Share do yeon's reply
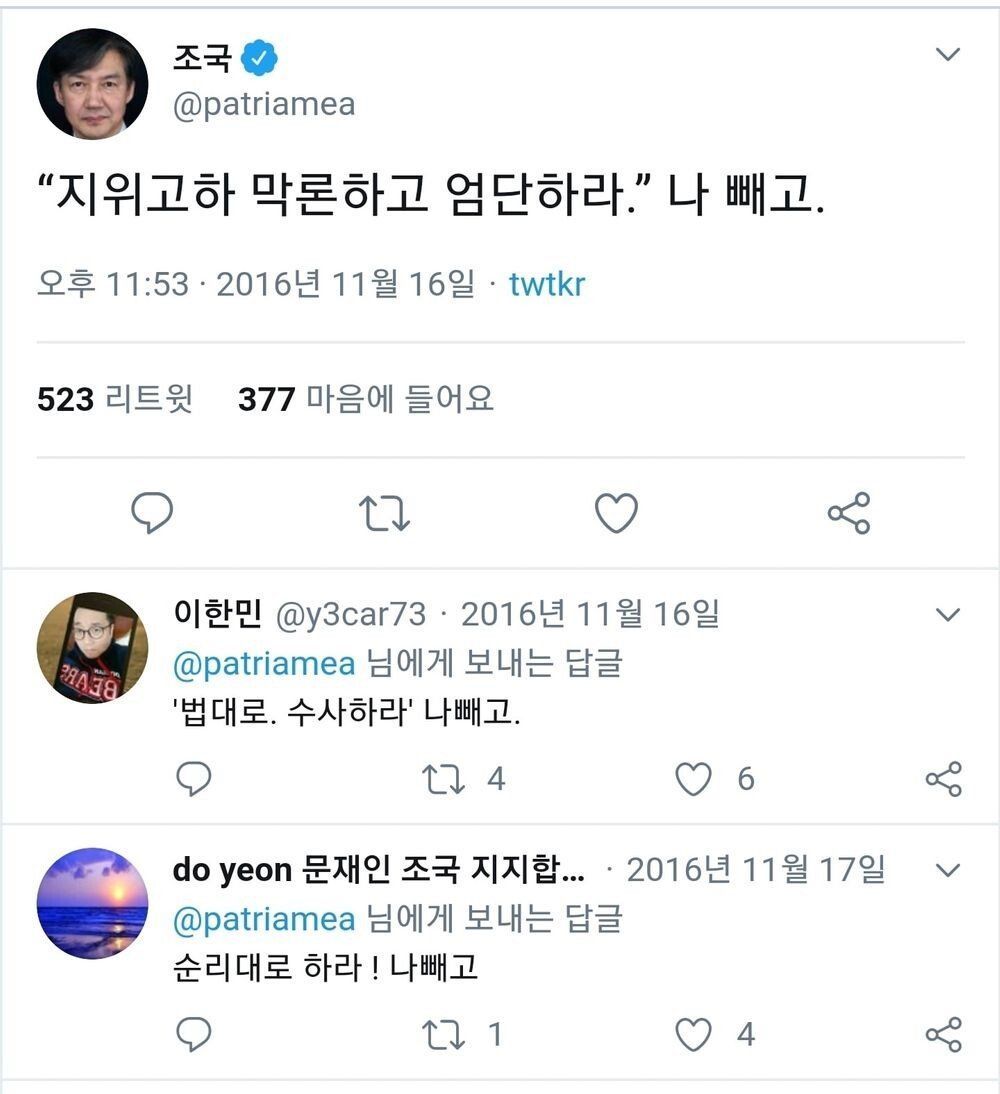 click(x=943, y=1035)
